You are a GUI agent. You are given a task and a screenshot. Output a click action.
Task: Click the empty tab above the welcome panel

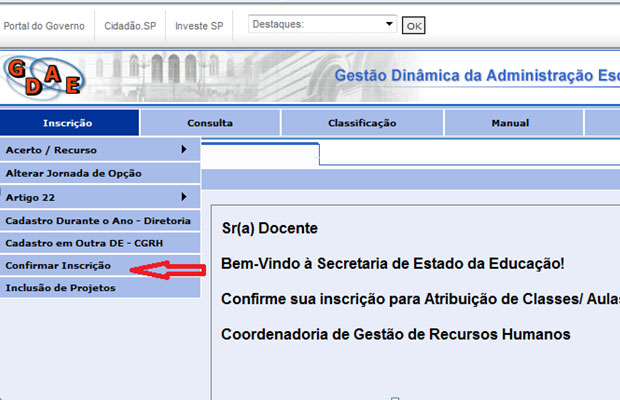[x=260, y=153]
